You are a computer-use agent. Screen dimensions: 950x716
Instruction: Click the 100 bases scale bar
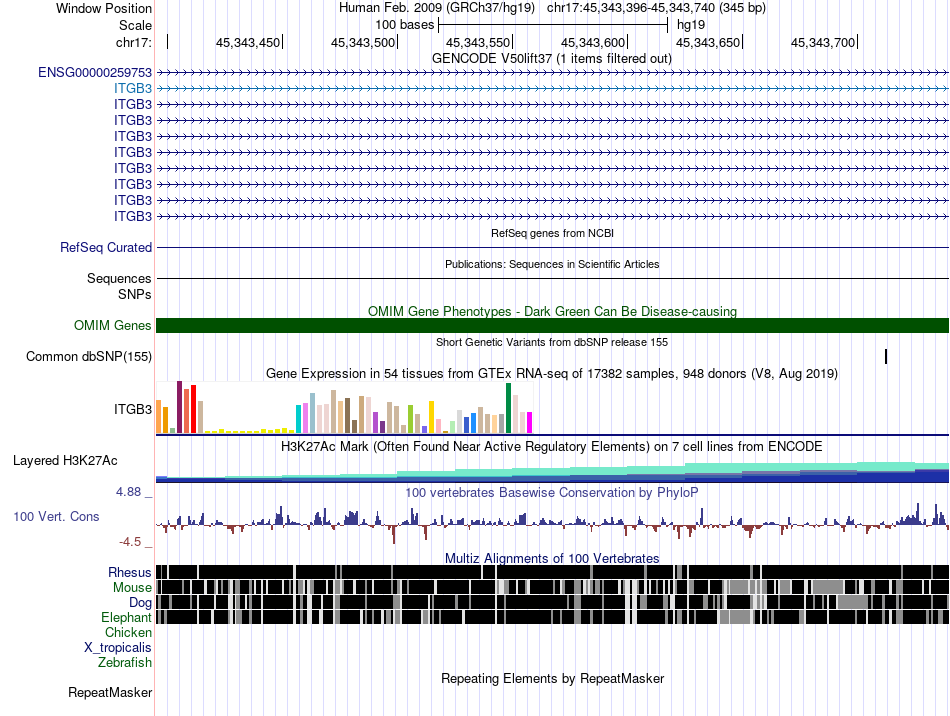[x=553, y=25]
